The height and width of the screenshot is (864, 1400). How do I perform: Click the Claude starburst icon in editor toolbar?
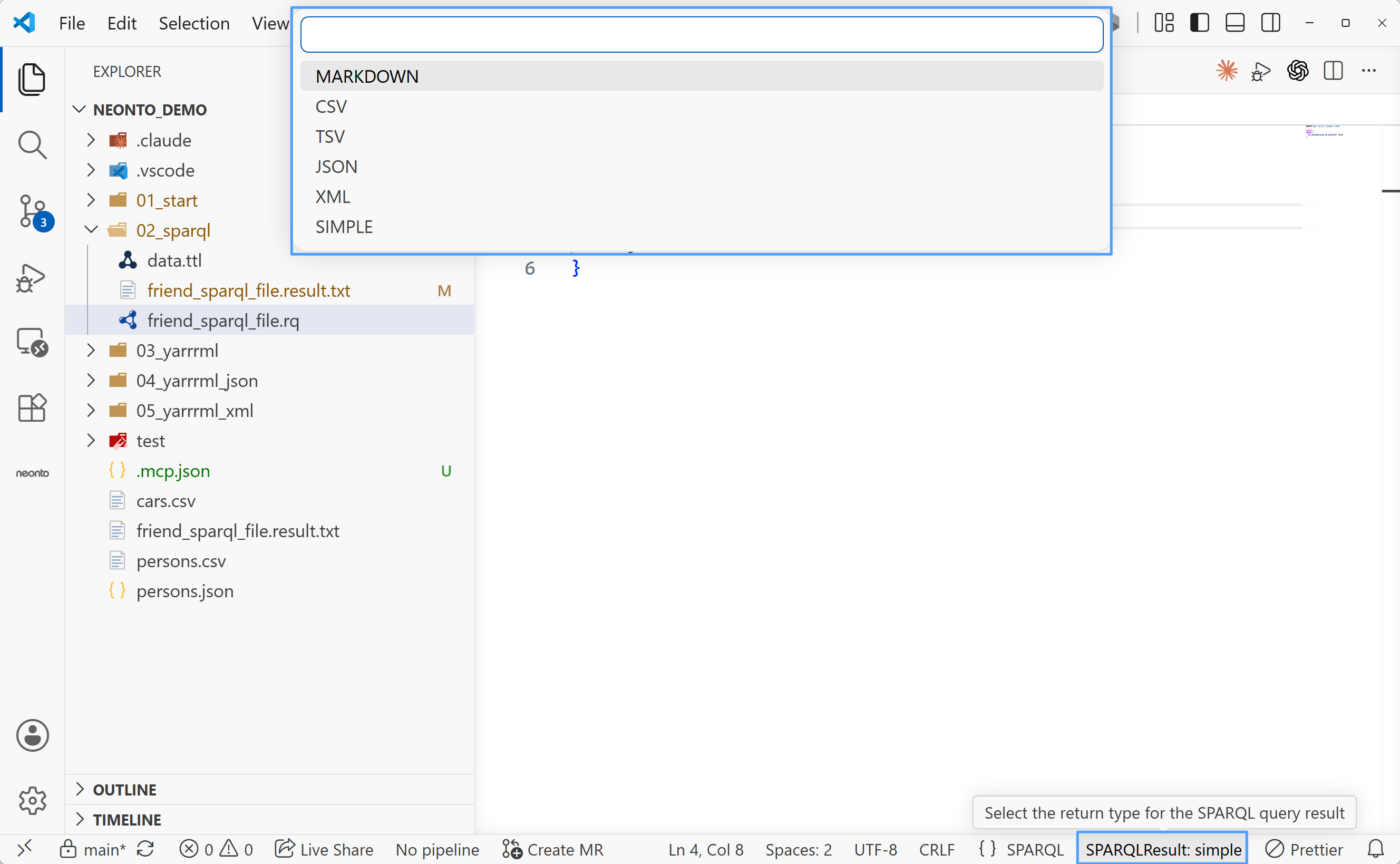1227,71
